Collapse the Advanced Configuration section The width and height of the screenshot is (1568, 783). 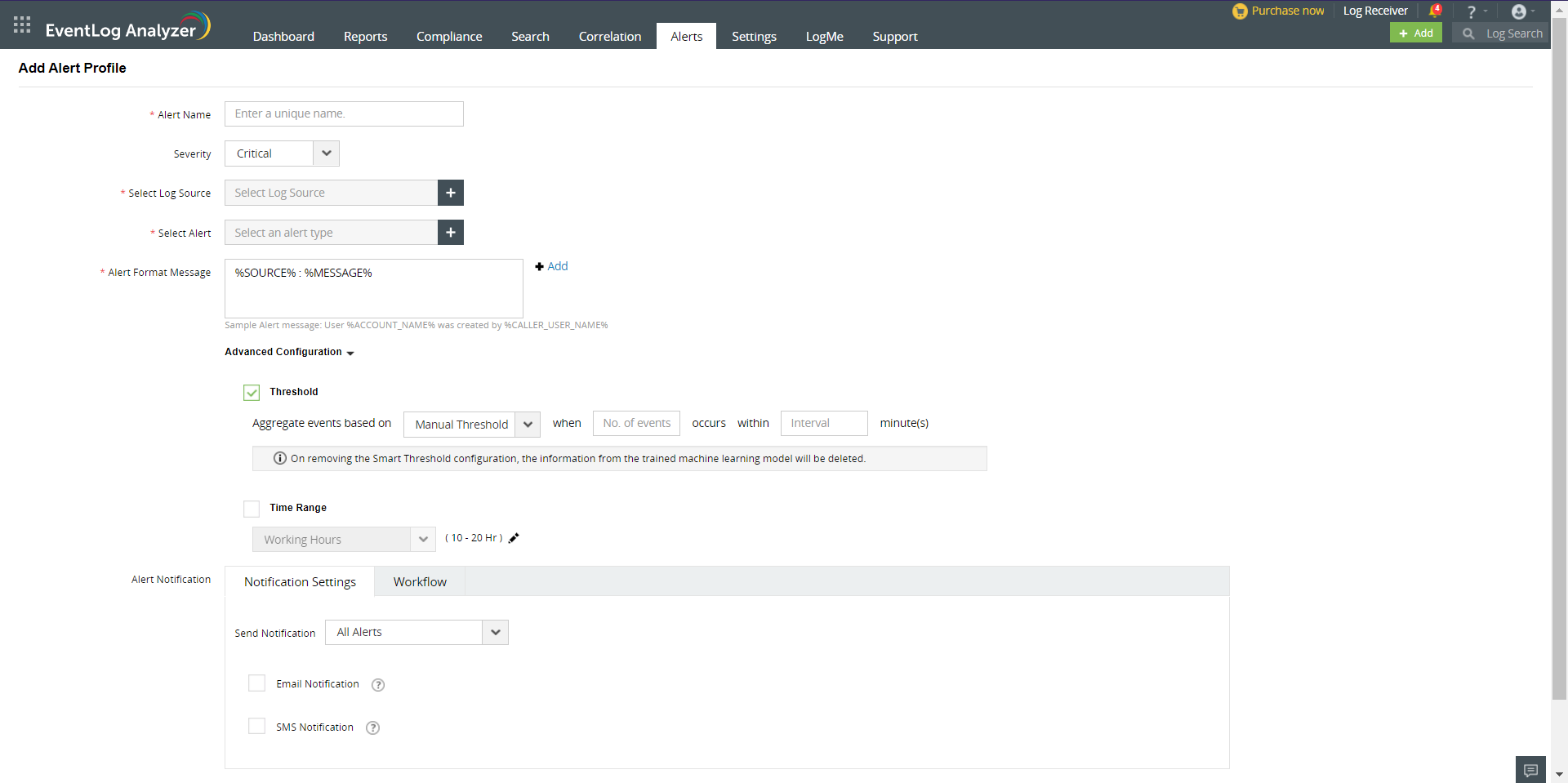point(289,352)
